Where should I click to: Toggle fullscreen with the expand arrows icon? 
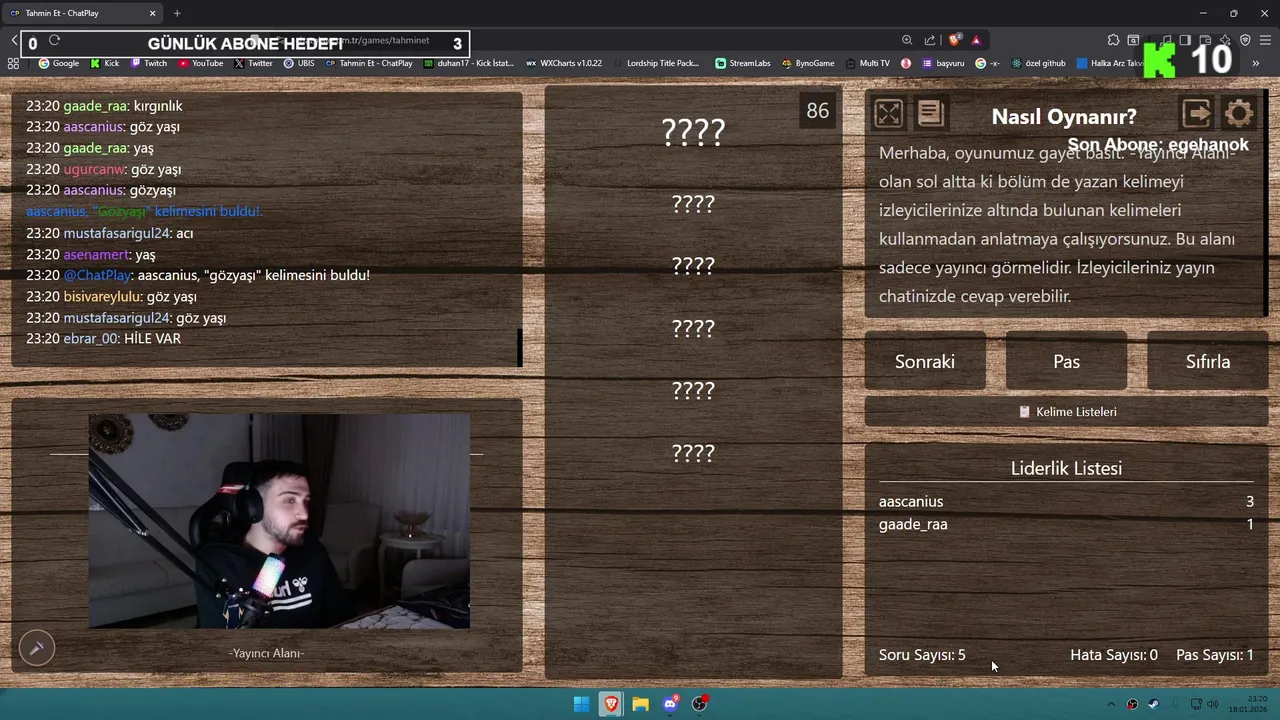(888, 114)
